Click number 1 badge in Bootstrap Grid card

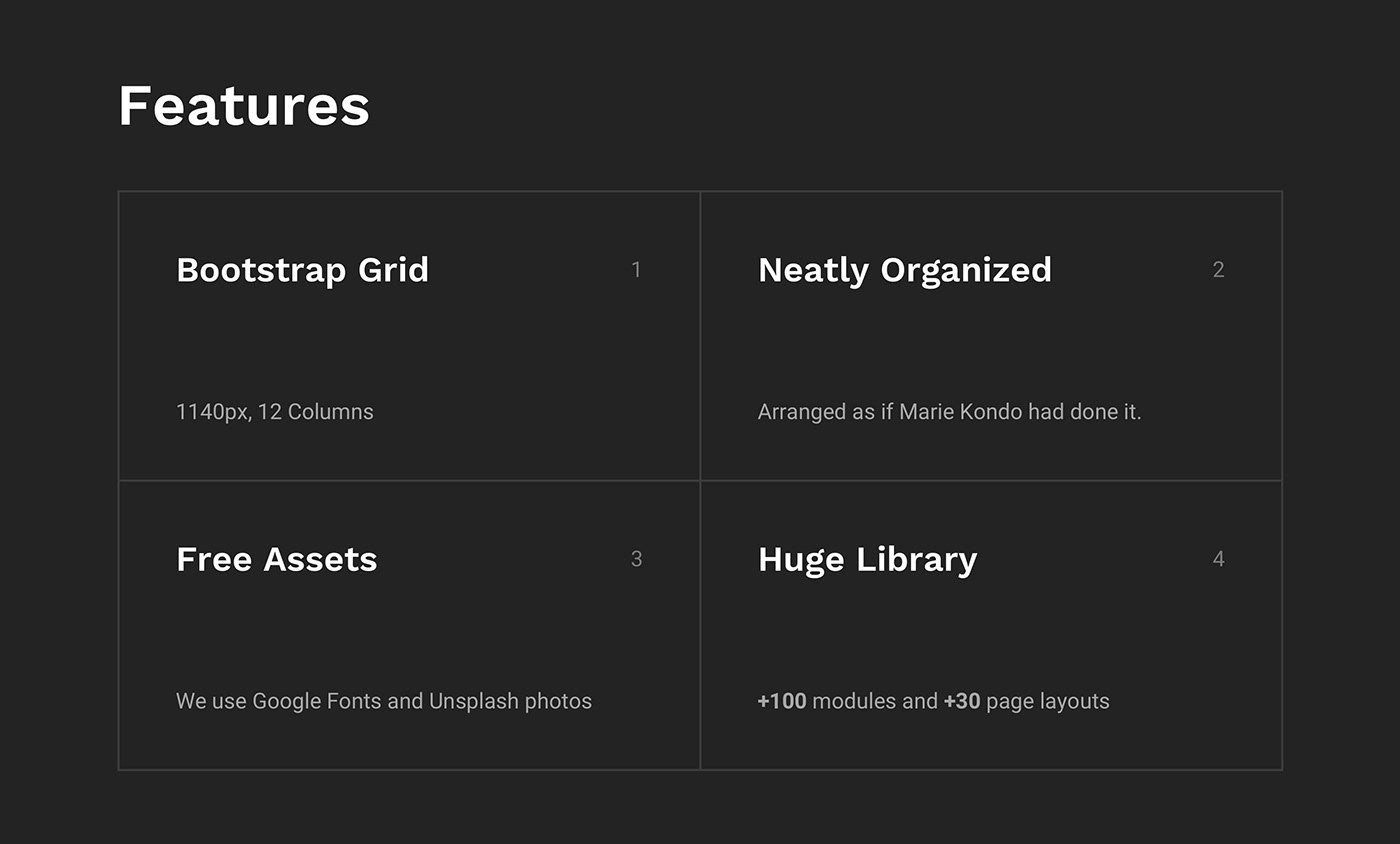[x=636, y=270]
